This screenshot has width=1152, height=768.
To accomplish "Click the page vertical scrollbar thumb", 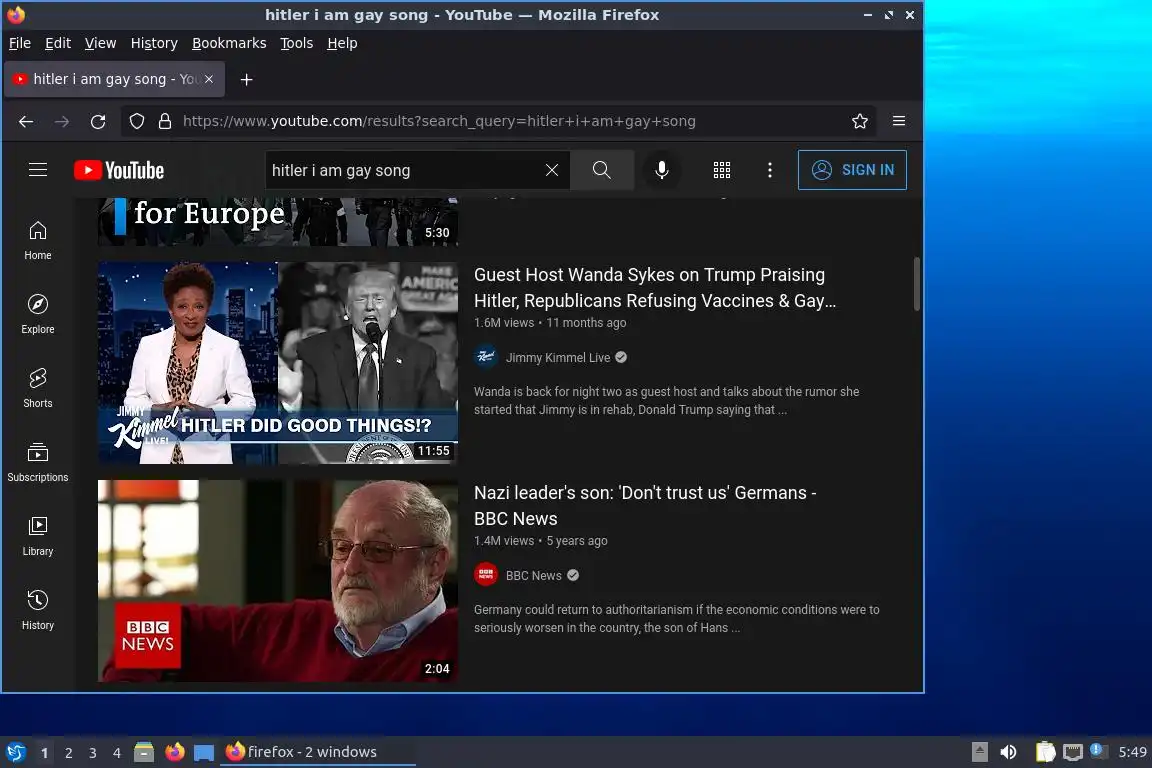I will 916,284.
